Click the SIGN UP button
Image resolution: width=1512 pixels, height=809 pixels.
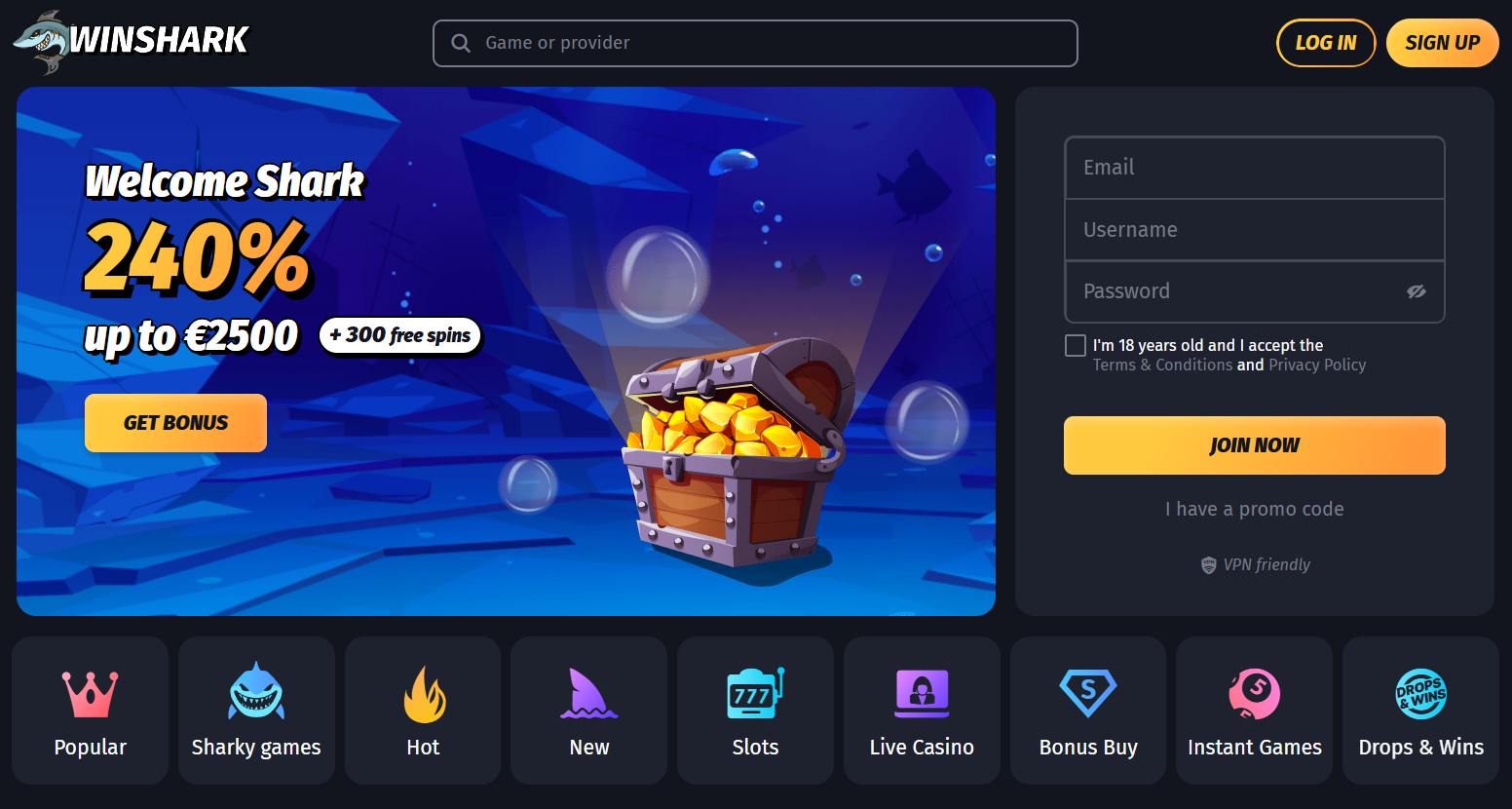point(1443,43)
